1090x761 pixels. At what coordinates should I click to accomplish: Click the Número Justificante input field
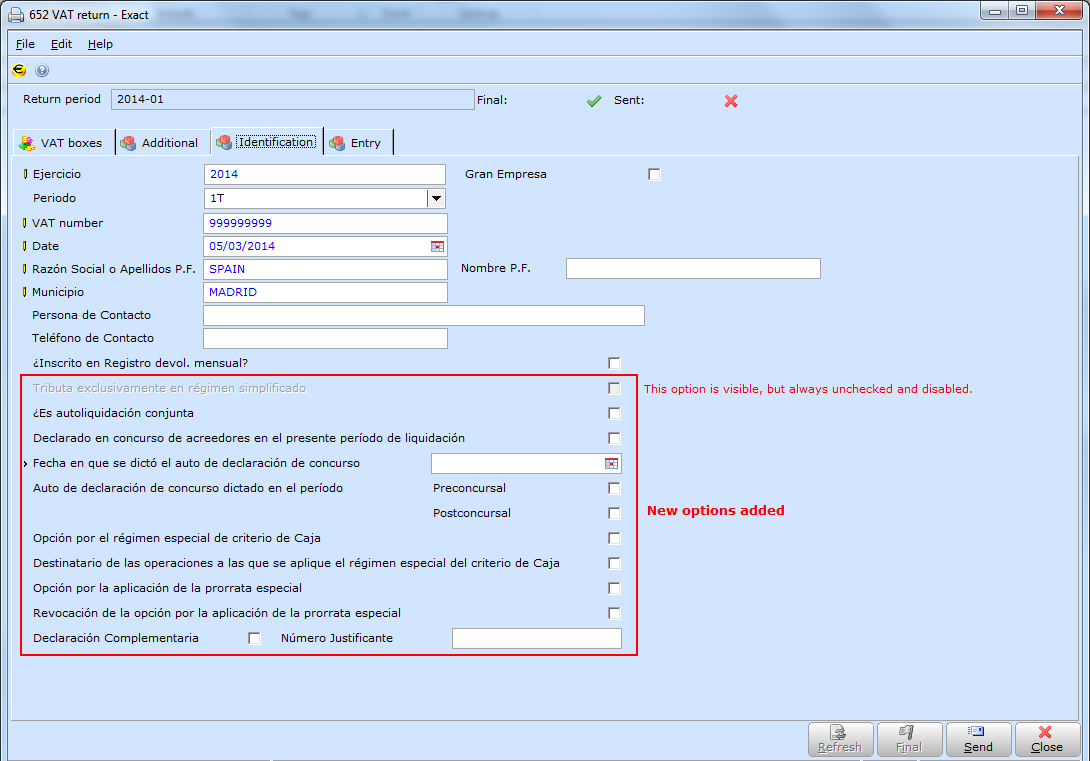537,639
